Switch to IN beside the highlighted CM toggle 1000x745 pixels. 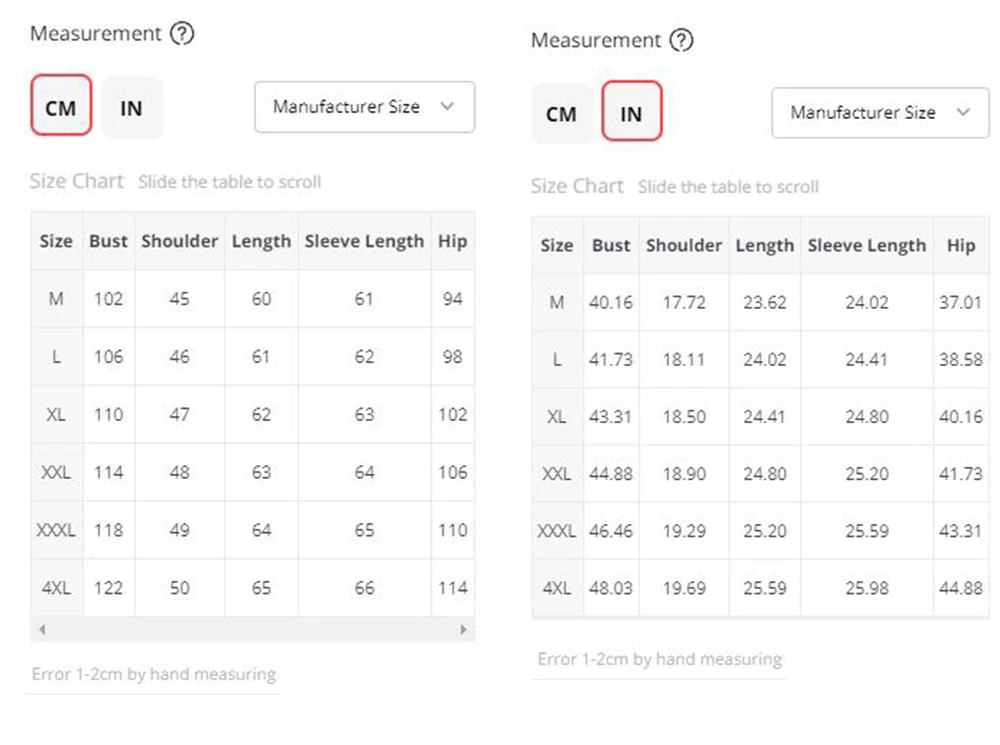pos(131,107)
